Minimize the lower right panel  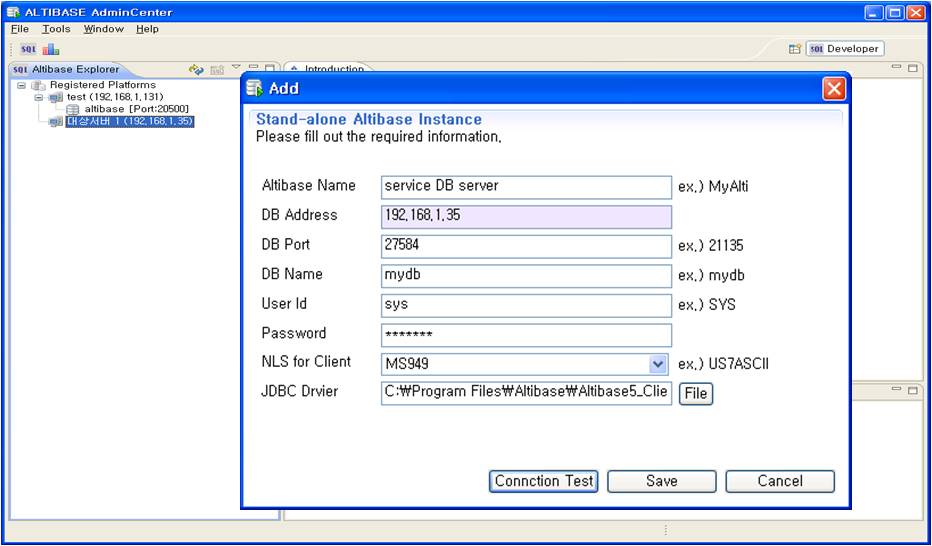897,390
